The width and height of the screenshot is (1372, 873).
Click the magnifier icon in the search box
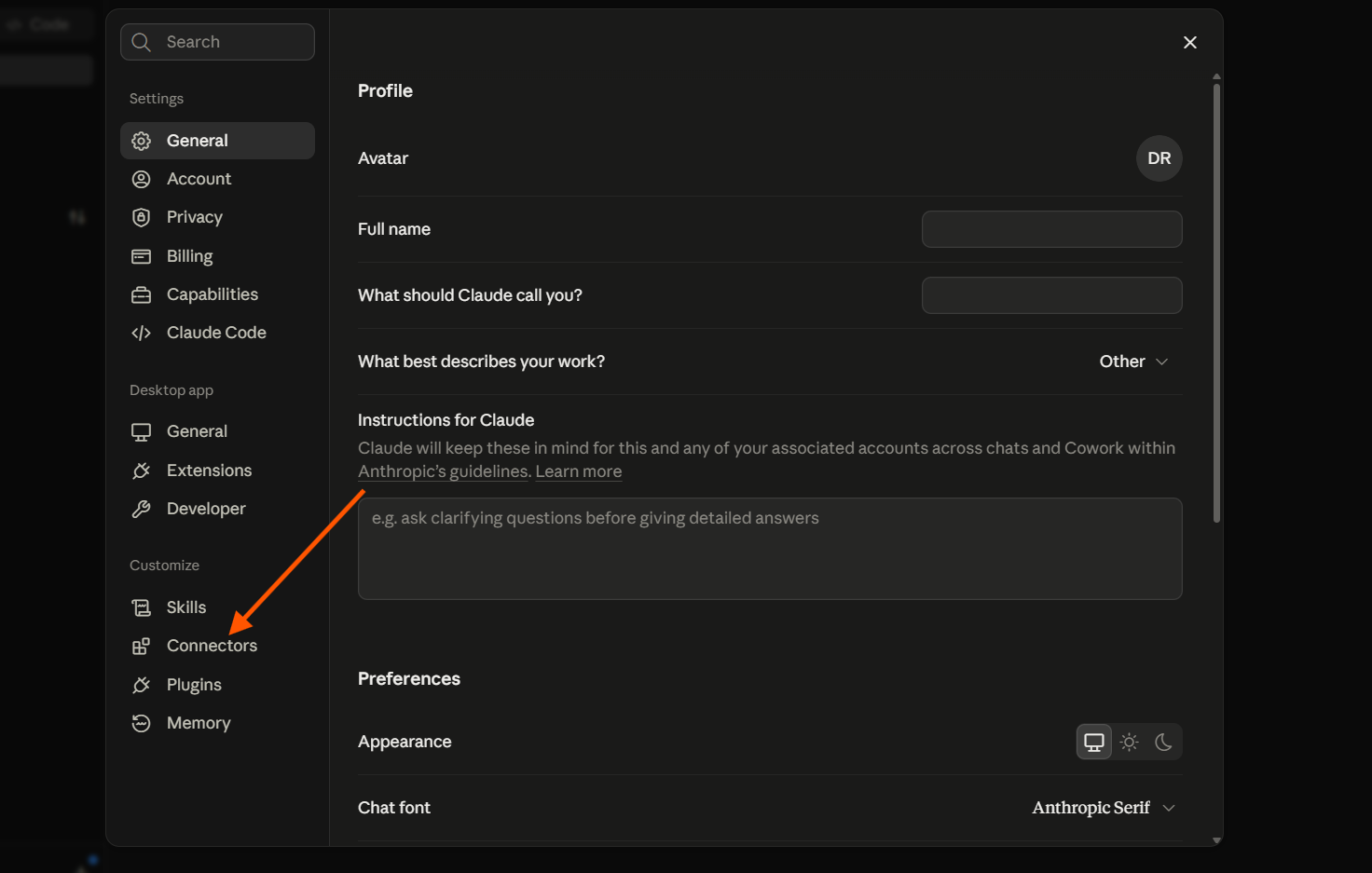[141, 42]
